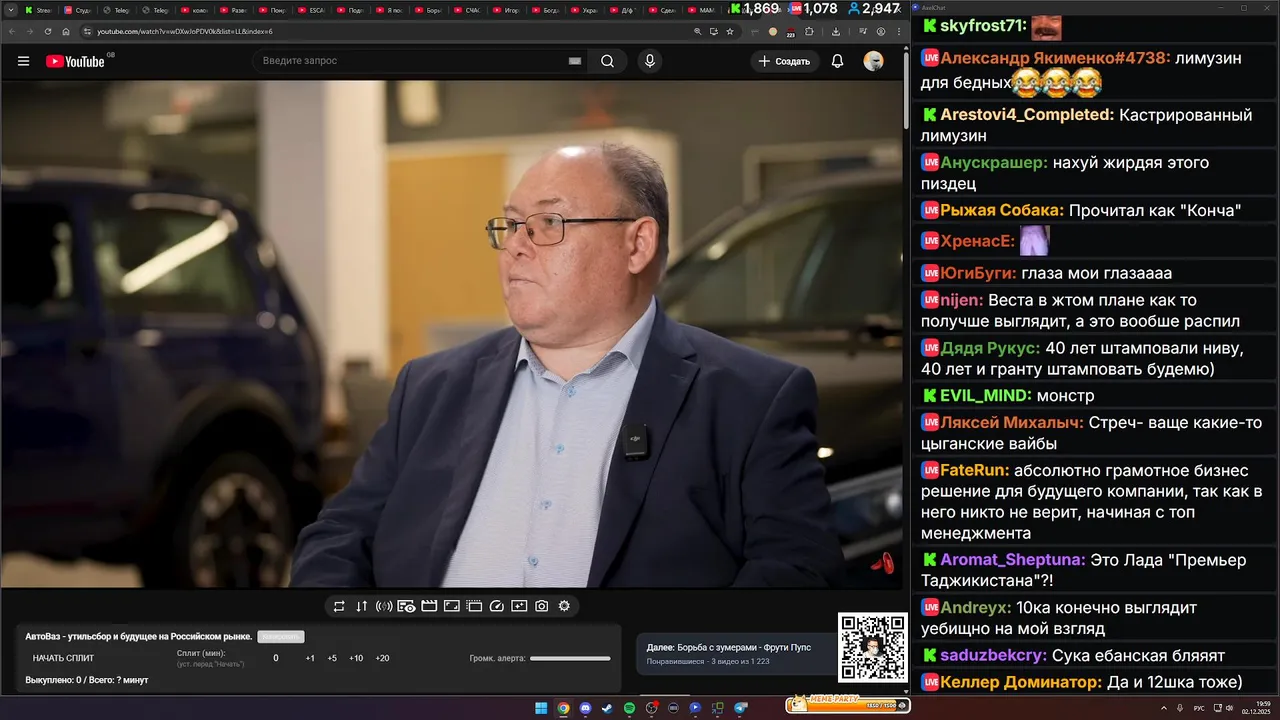Open YouTube notifications bell
The image size is (1280, 720).
(x=837, y=61)
